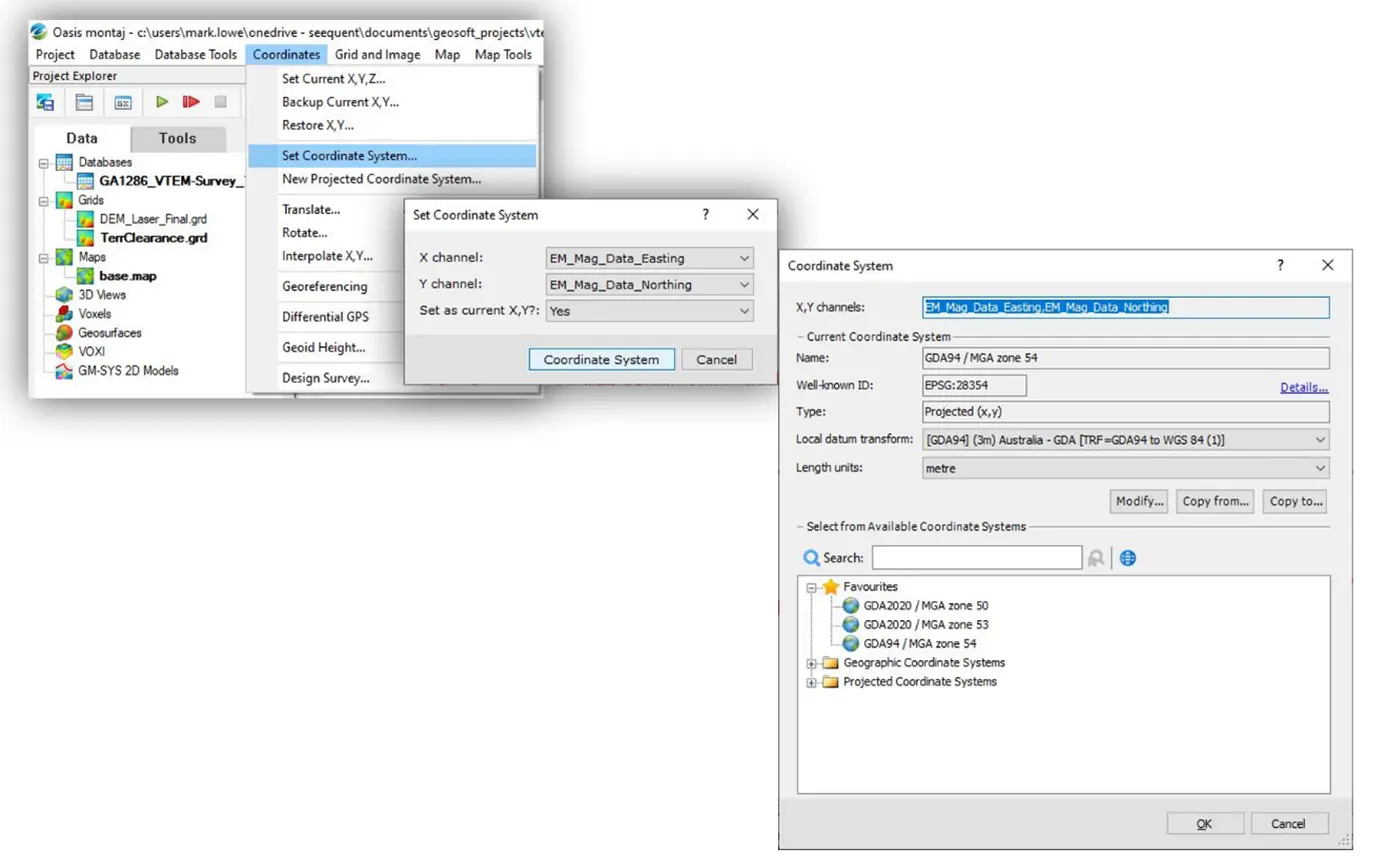Screen dimensions: 1377x864
Task: Click the coordinate system Search field
Action: tap(977, 557)
